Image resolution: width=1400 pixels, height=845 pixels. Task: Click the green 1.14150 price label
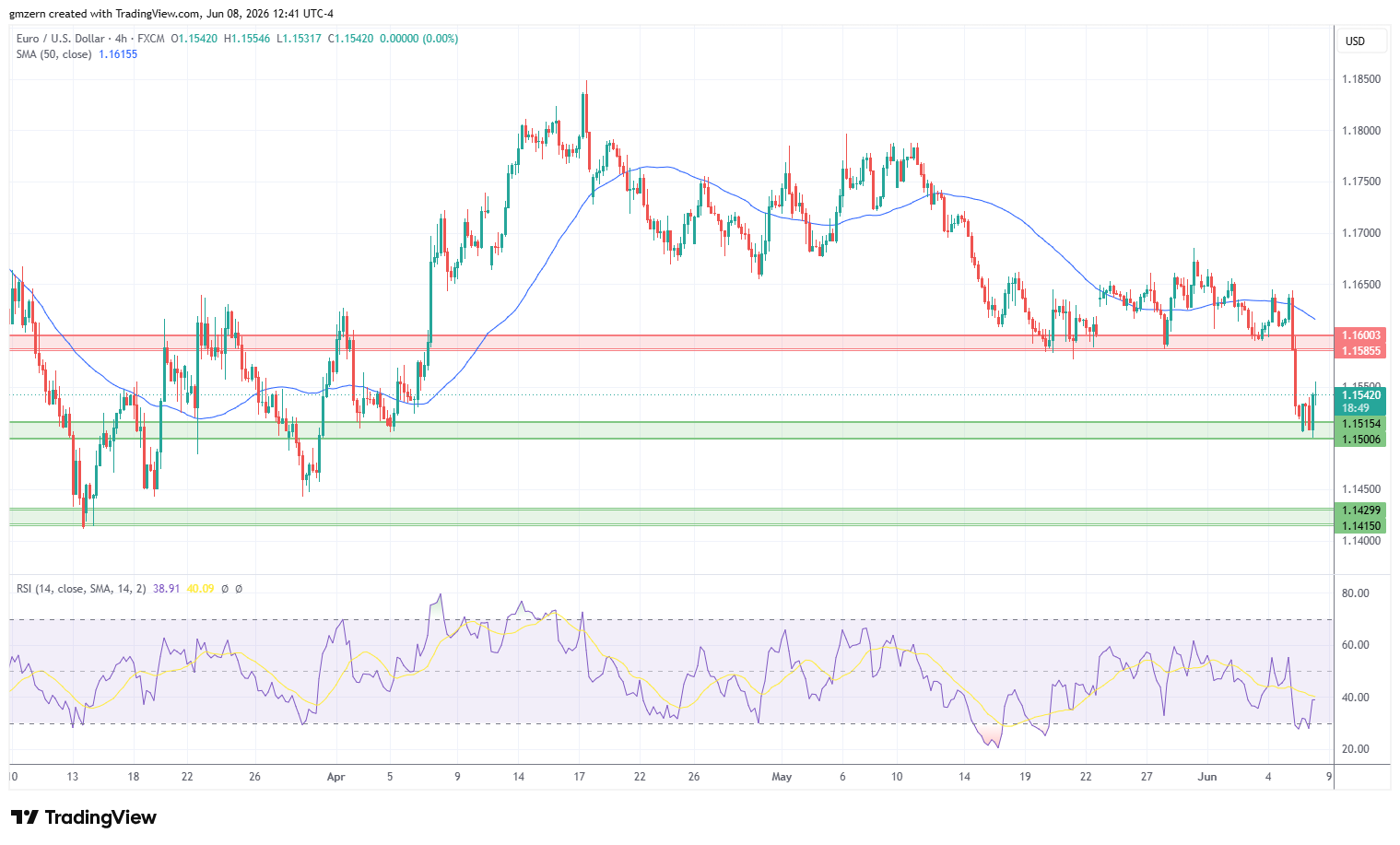click(x=1360, y=526)
